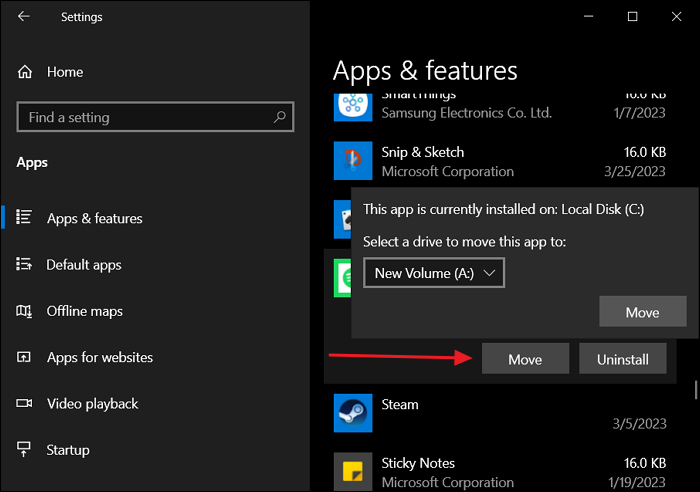Screen dimensions: 700x492
Task: Go to Default apps section
Action: click(84, 265)
